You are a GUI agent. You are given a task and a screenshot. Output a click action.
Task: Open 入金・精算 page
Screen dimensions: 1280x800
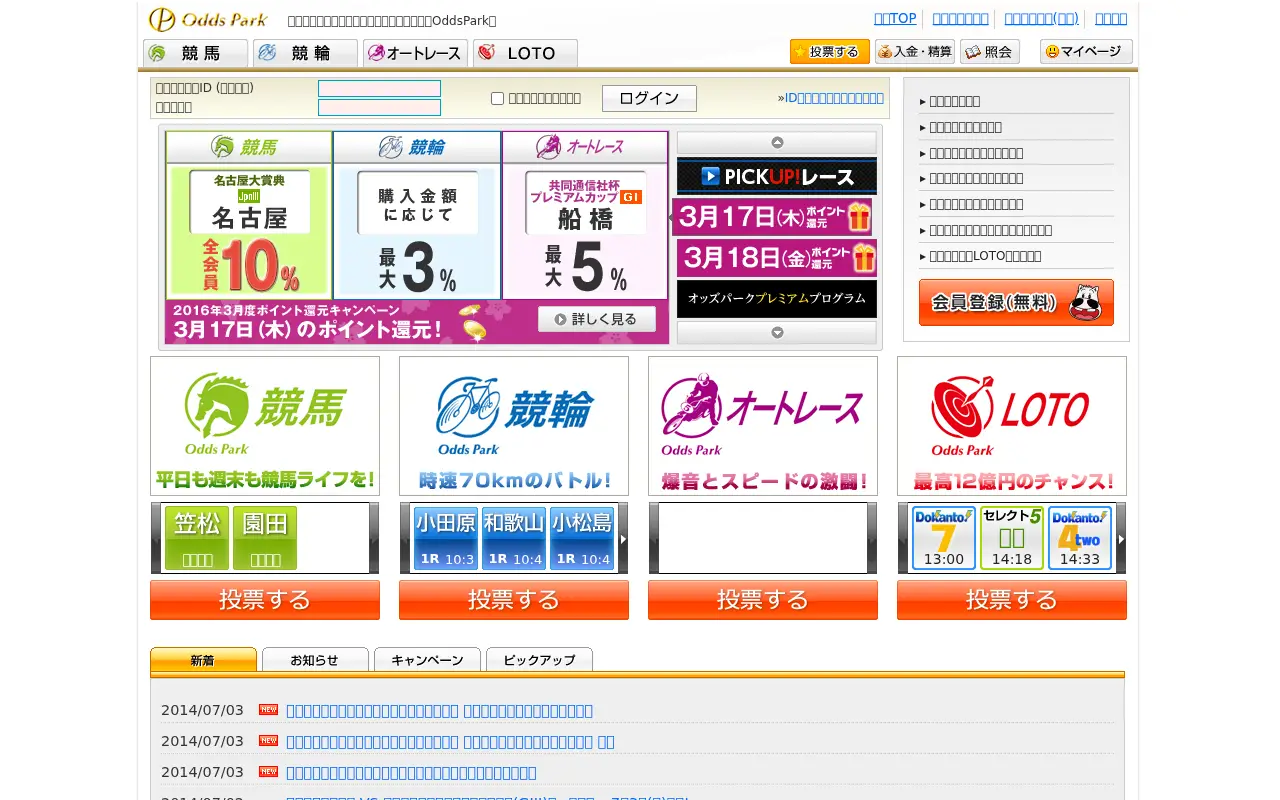tap(915, 52)
